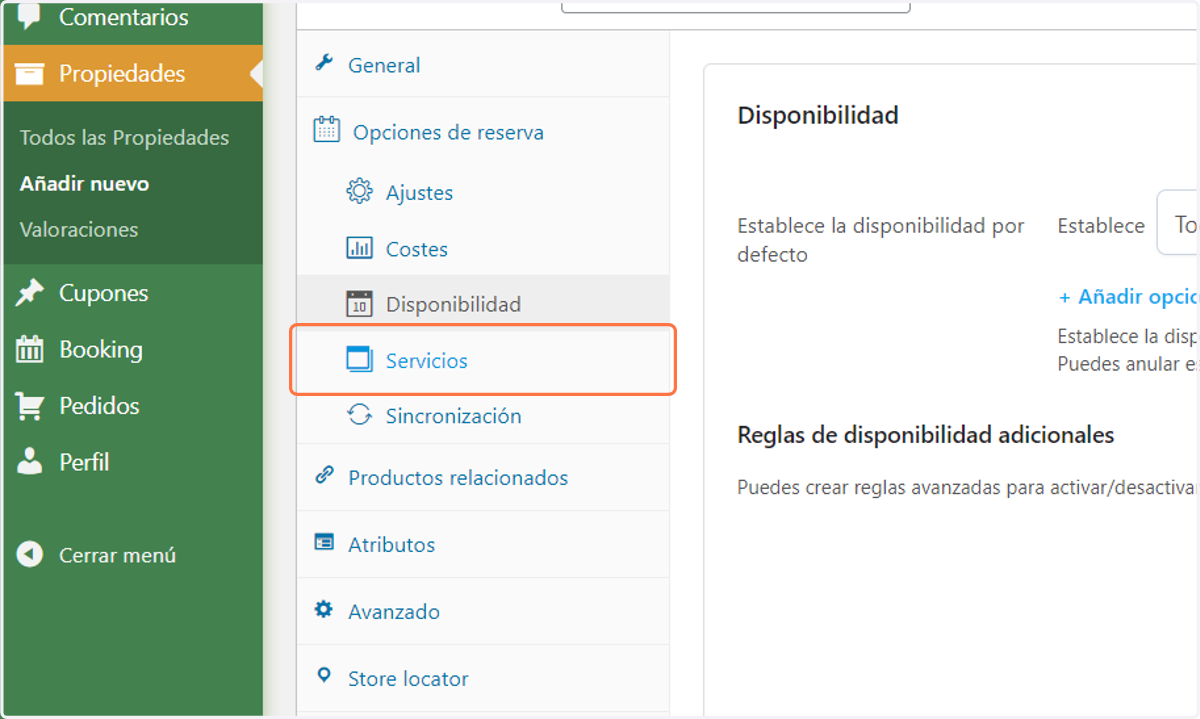Click the Comentarios speech bubble icon
The height and width of the screenshot is (719, 1200).
click(30, 16)
